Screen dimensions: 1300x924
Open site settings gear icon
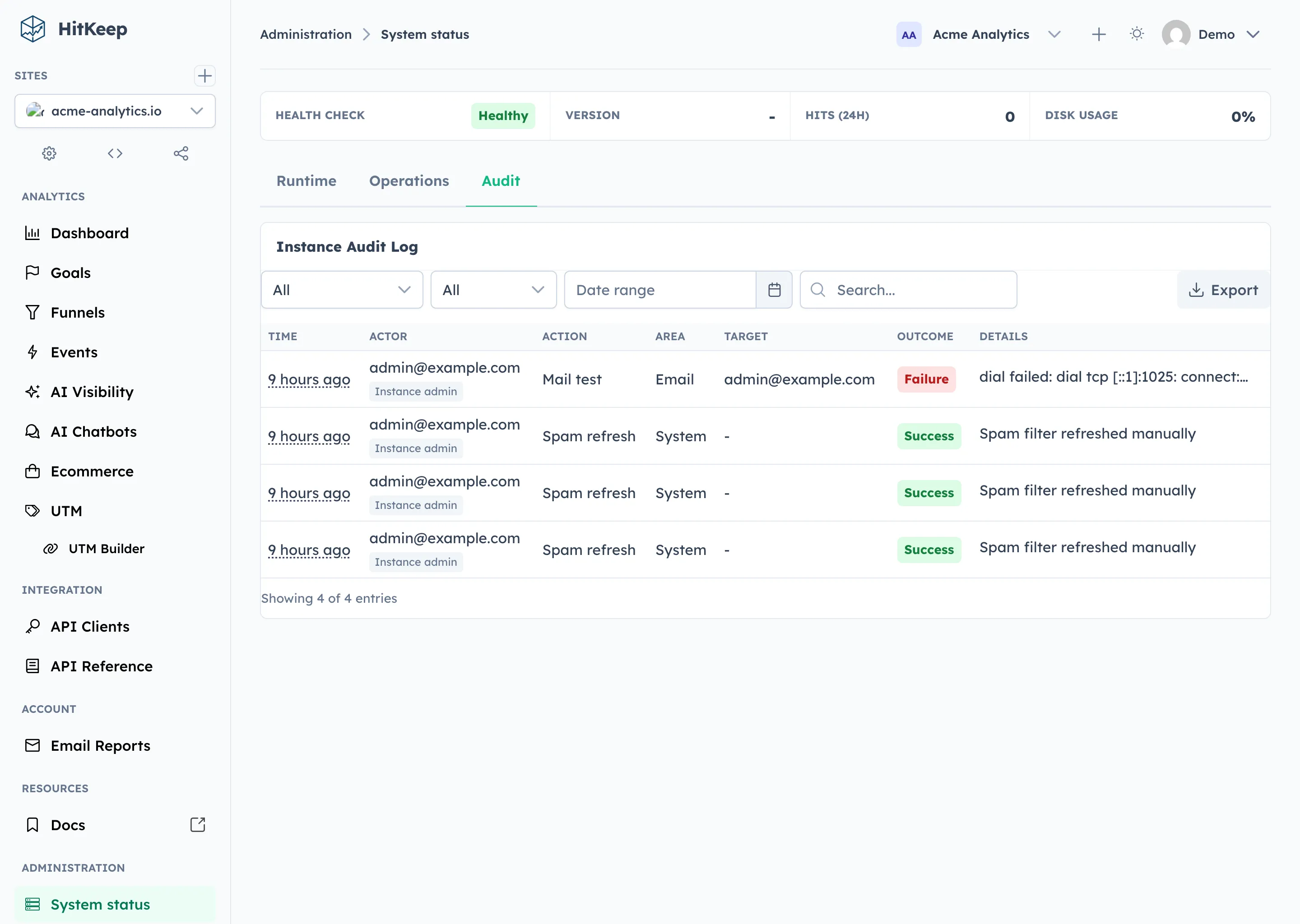click(x=50, y=153)
